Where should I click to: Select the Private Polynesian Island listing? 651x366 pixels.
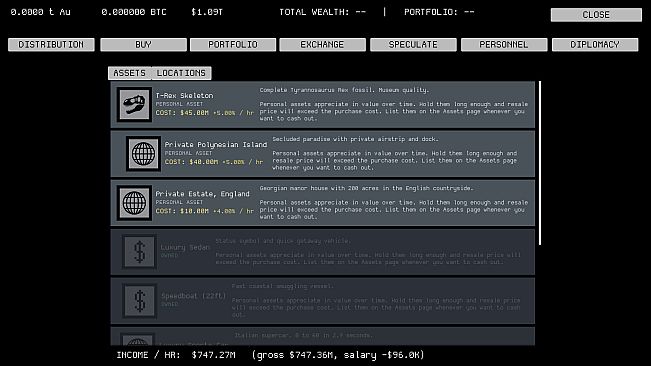click(323, 154)
